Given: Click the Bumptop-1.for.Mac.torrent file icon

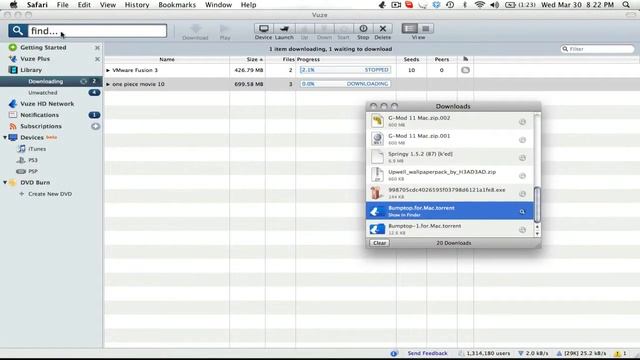Looking at the screenshot, I should [377, 229].
